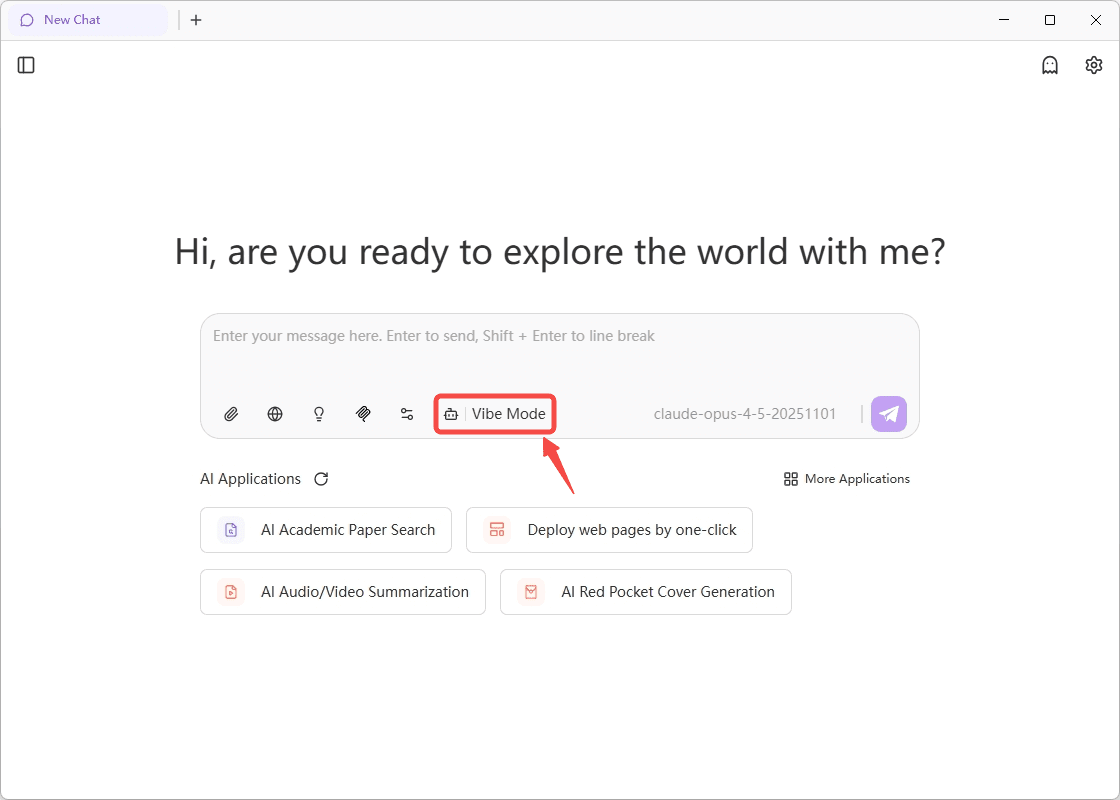Click the knowledge base stack icon
The image size is (1120, 800).
tap(363, 414)
